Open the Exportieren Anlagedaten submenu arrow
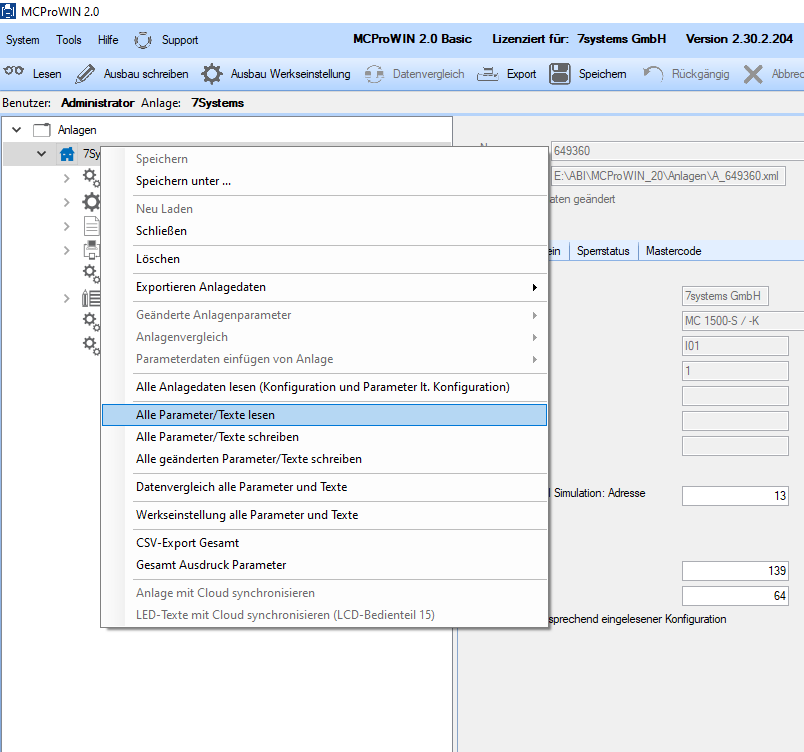Image resolution: width=804 pixels, height=752 pixels. 535,287
